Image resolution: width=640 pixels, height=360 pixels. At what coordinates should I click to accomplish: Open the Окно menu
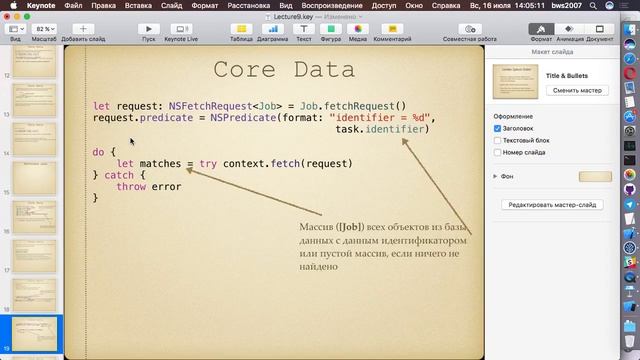coord(414,6)
